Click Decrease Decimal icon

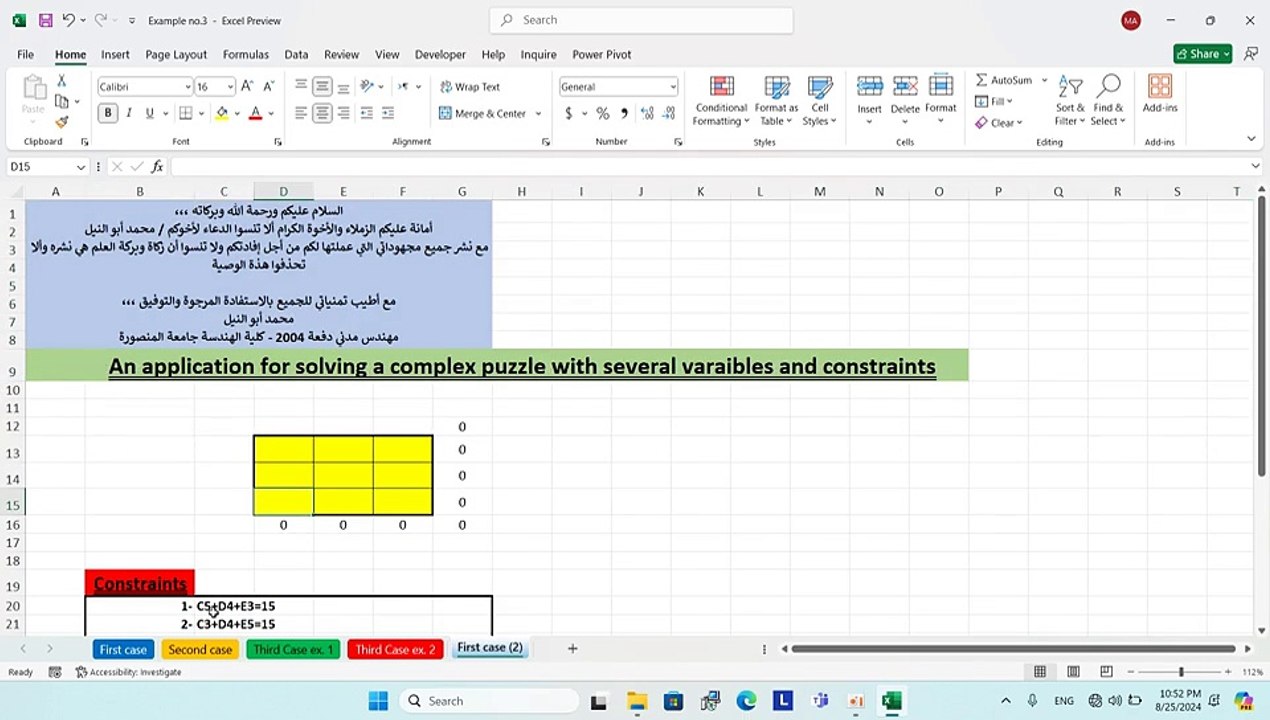(669, 114)
